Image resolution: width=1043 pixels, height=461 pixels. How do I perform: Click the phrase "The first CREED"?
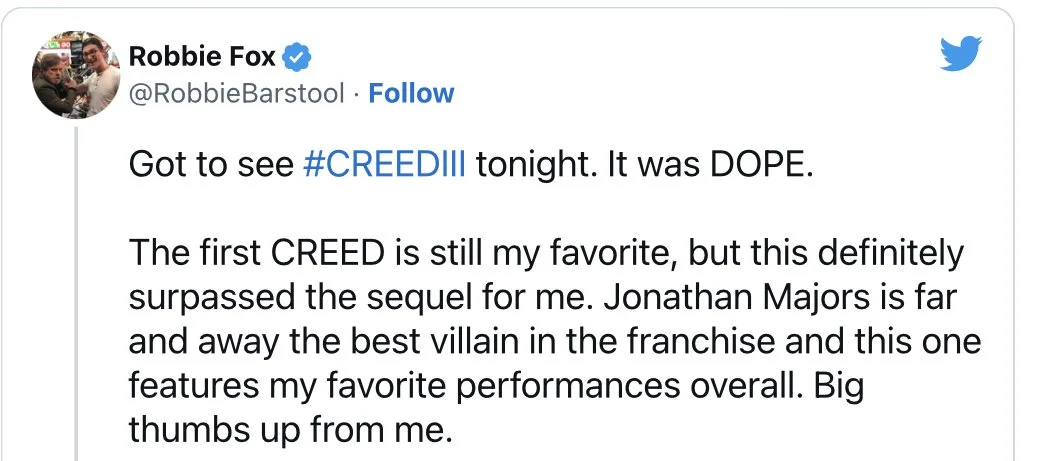(257, 253)
